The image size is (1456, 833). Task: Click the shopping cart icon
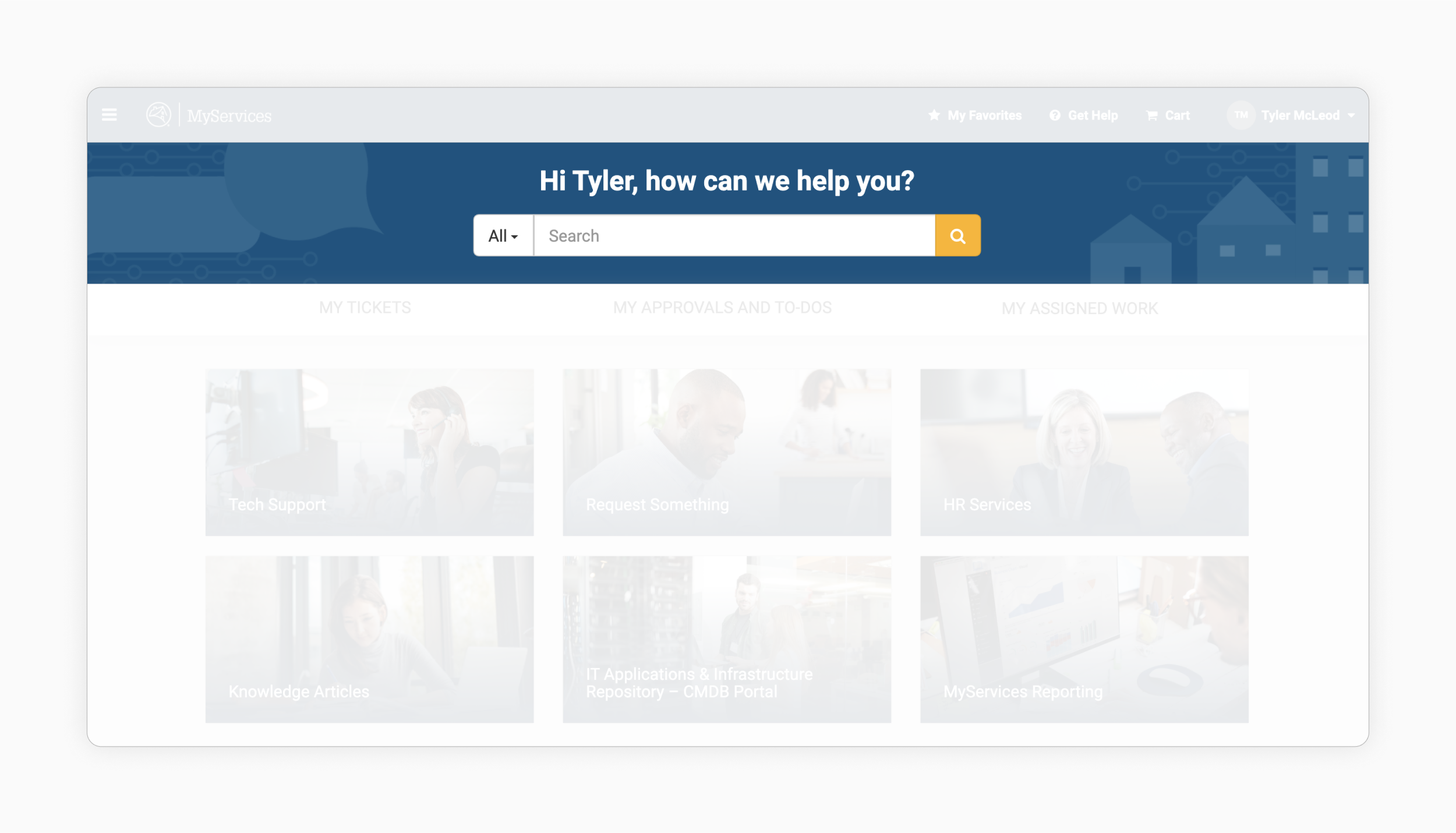[x=1151, y=115]
